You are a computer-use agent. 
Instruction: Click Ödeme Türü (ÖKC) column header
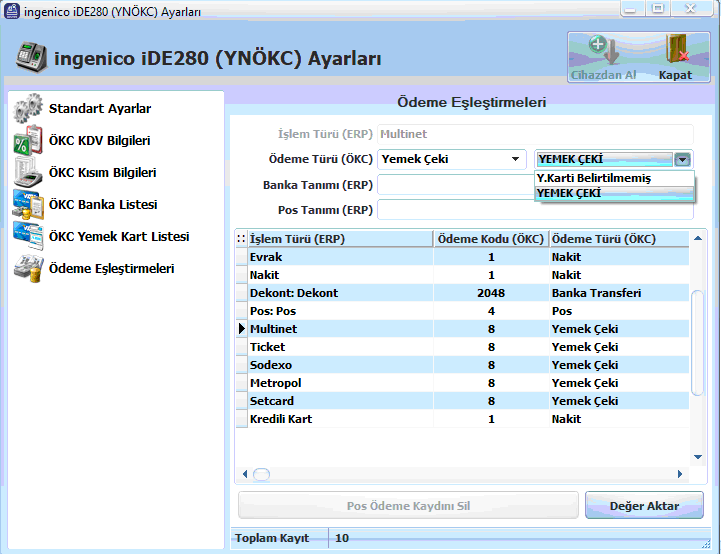tap(619, 239)
